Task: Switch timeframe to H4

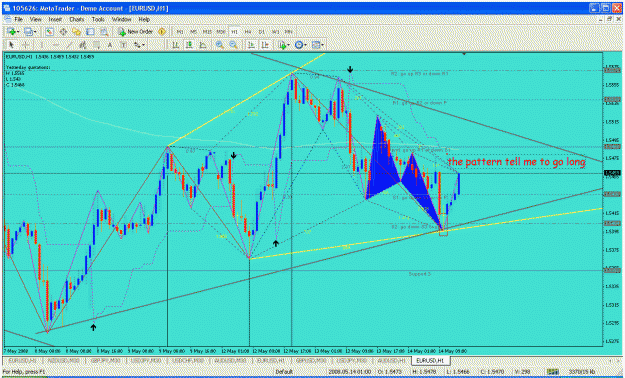Action: pos(248,32)
